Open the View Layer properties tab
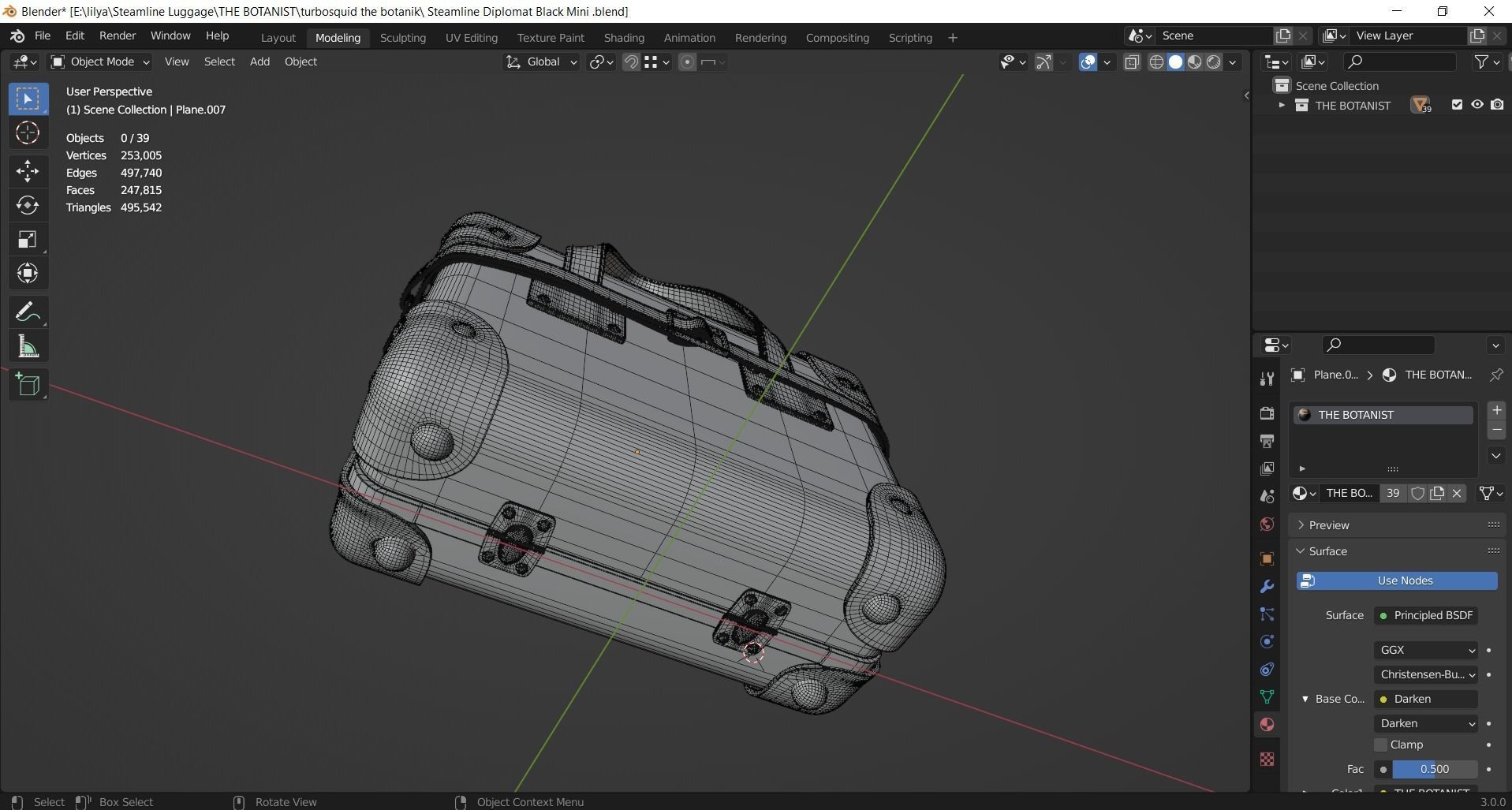Viewport: 1512px width, 810px height. coord(1267,468)
